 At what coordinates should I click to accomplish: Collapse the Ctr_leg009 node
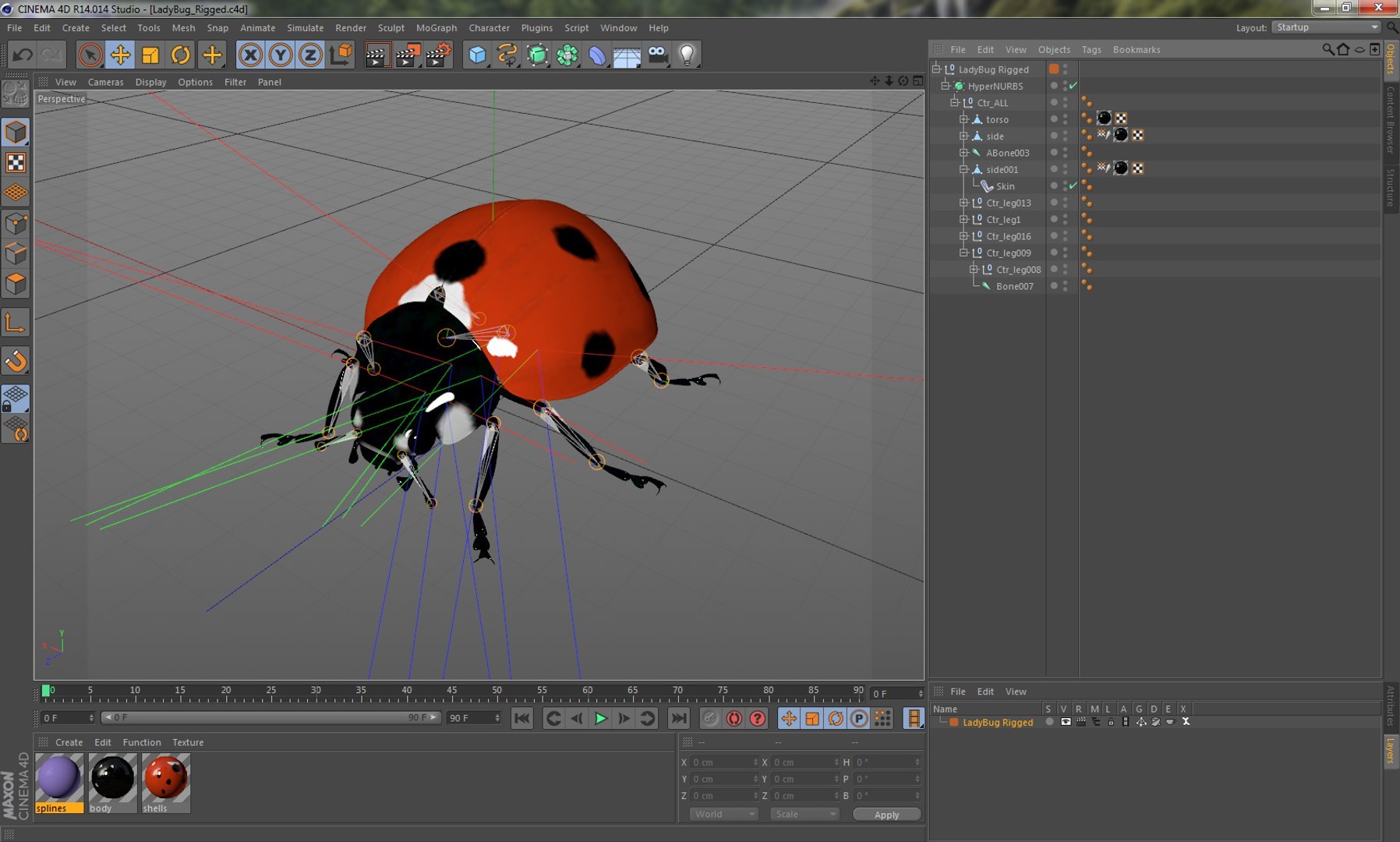963,253
